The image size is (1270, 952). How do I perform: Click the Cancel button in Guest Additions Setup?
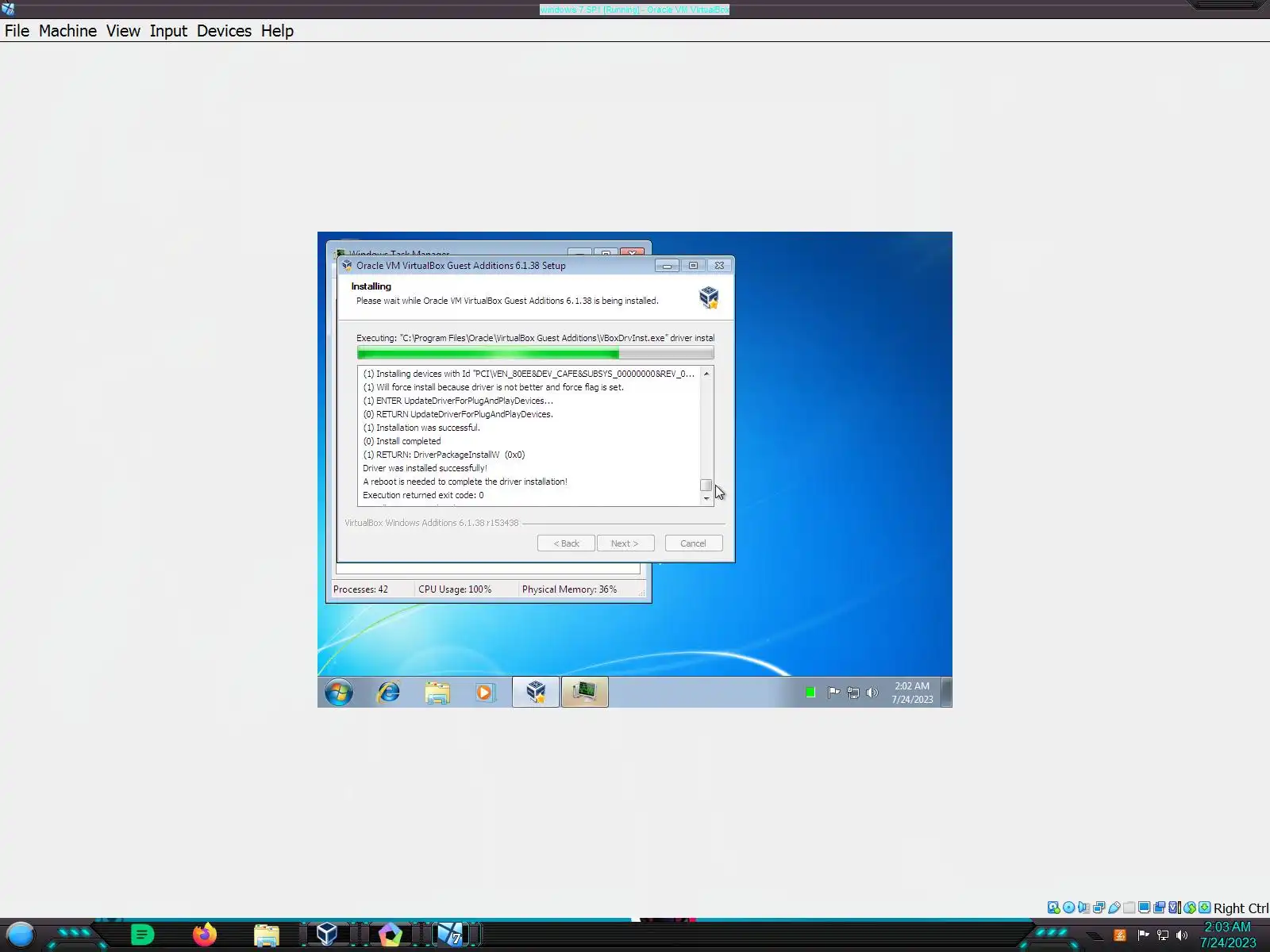click(693, 543)
